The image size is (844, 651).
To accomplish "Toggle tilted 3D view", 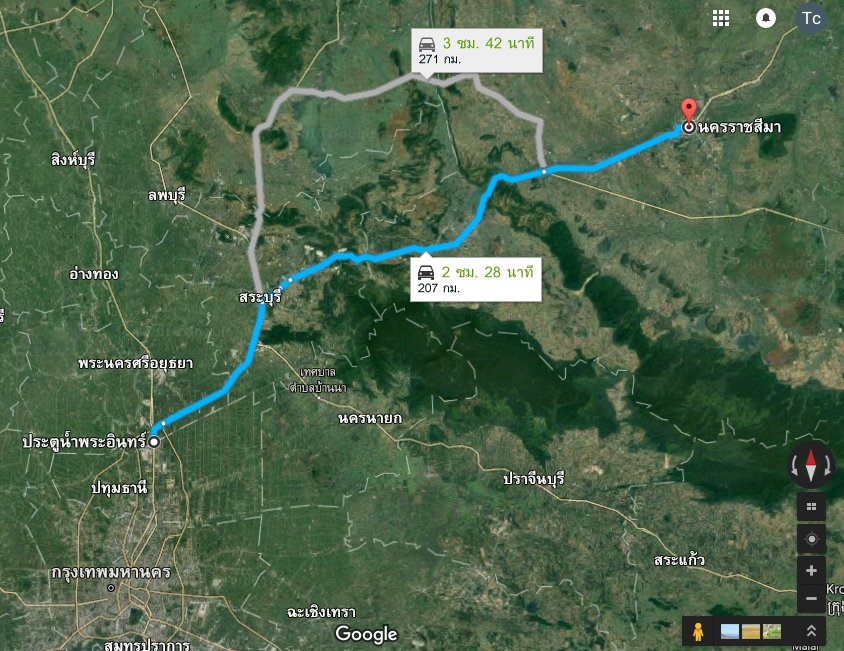I will pos(811,507).
